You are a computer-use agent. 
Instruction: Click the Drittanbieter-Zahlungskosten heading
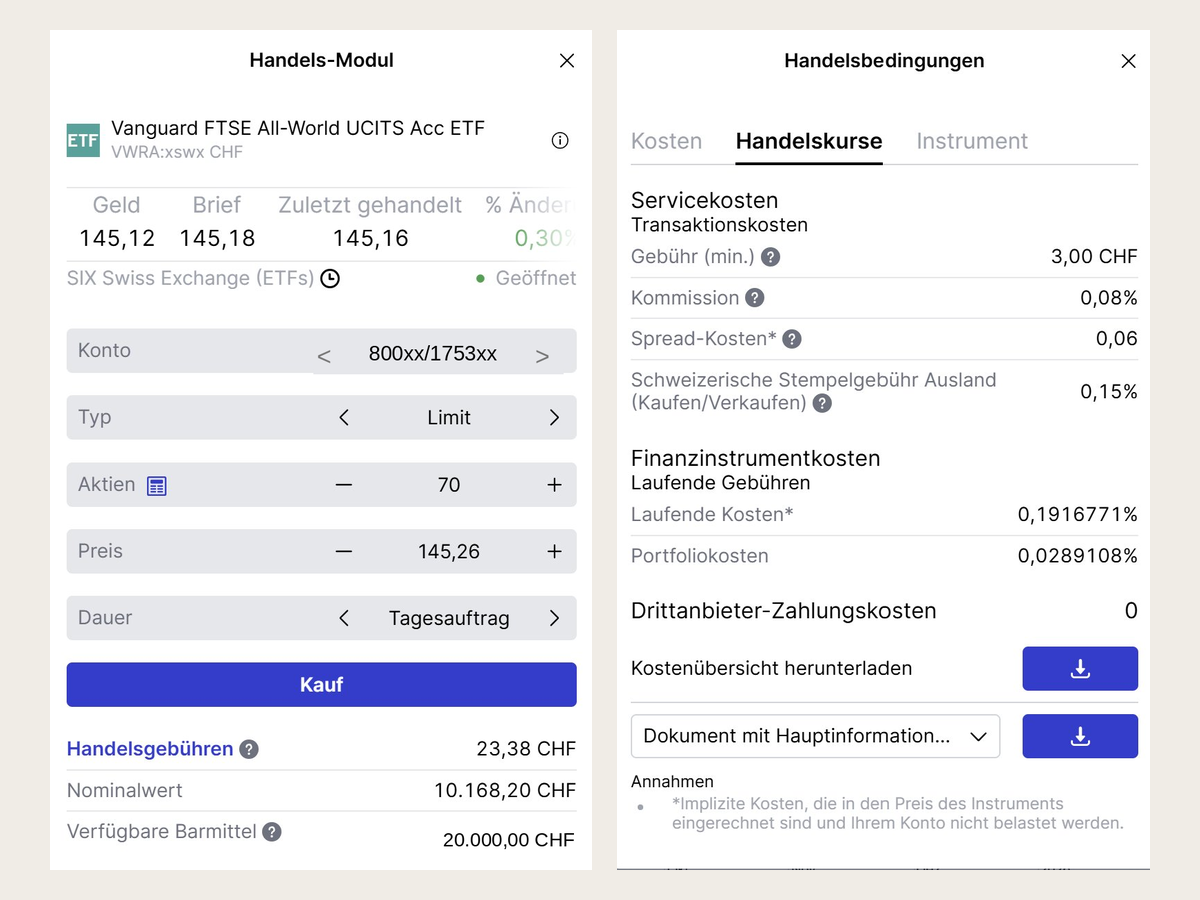click(784, 611)
